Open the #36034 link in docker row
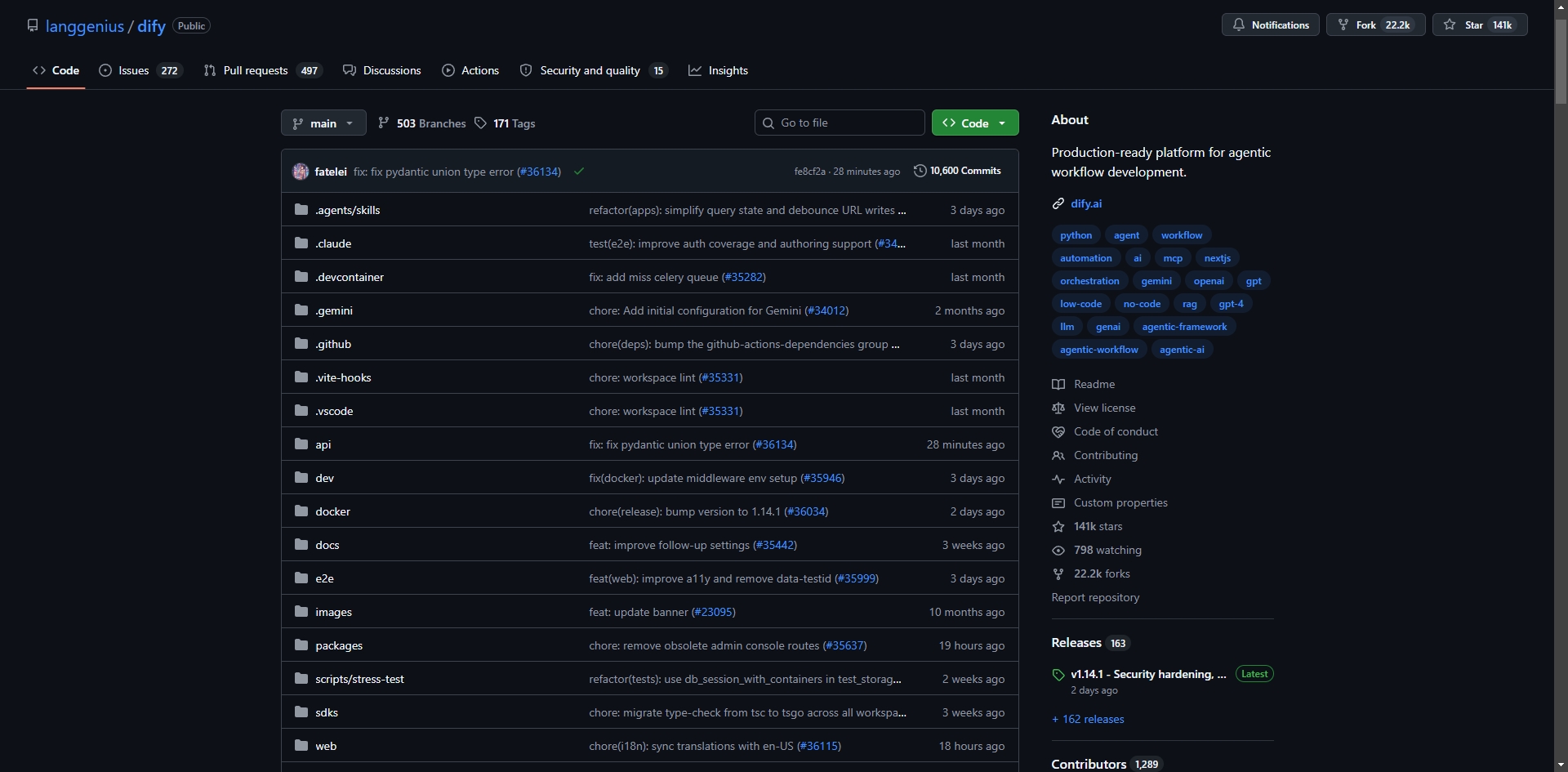This screenshot has height=772, width=1568. tap(806, 511)
